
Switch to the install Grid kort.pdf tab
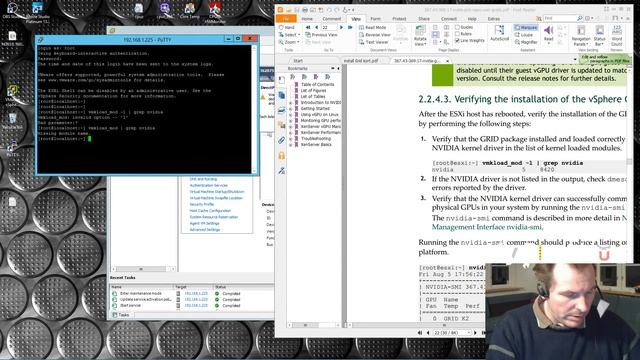point(360,60)
